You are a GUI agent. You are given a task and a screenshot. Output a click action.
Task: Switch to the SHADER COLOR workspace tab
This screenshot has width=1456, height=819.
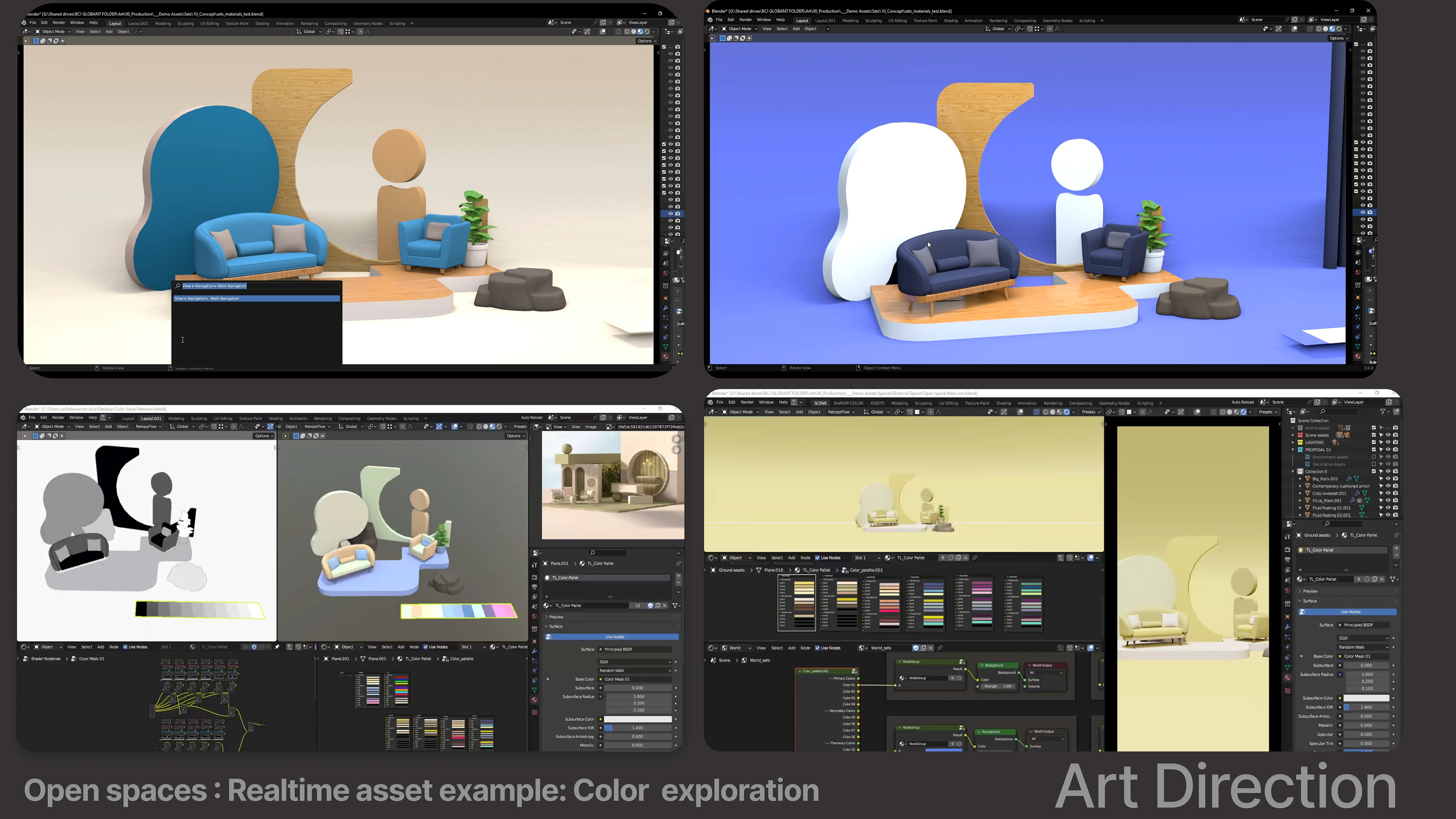tap(848, 403)
